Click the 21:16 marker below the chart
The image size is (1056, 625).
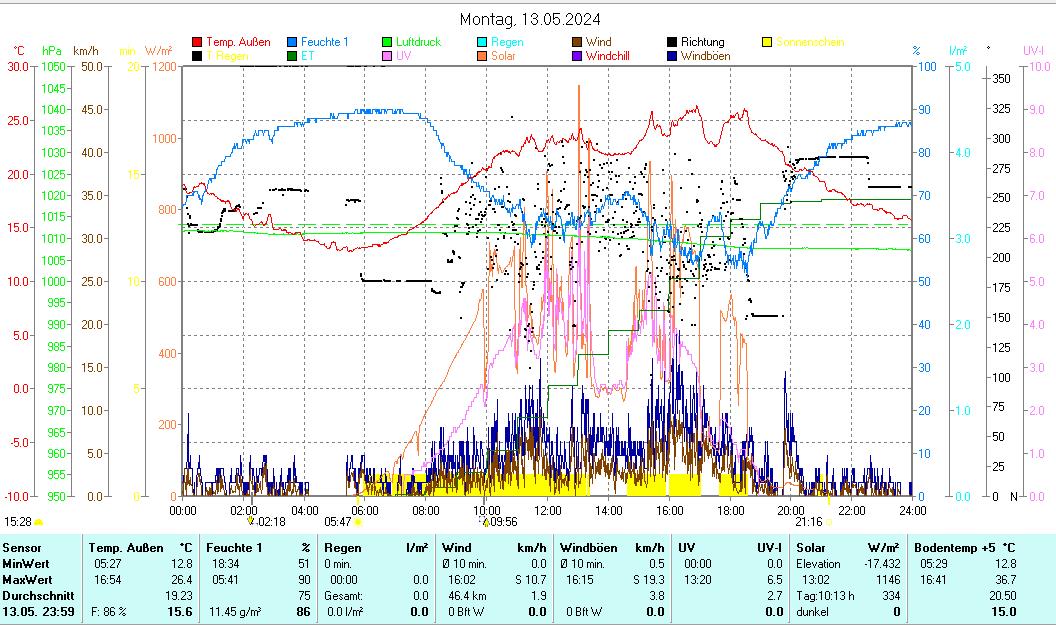[809, 522]
